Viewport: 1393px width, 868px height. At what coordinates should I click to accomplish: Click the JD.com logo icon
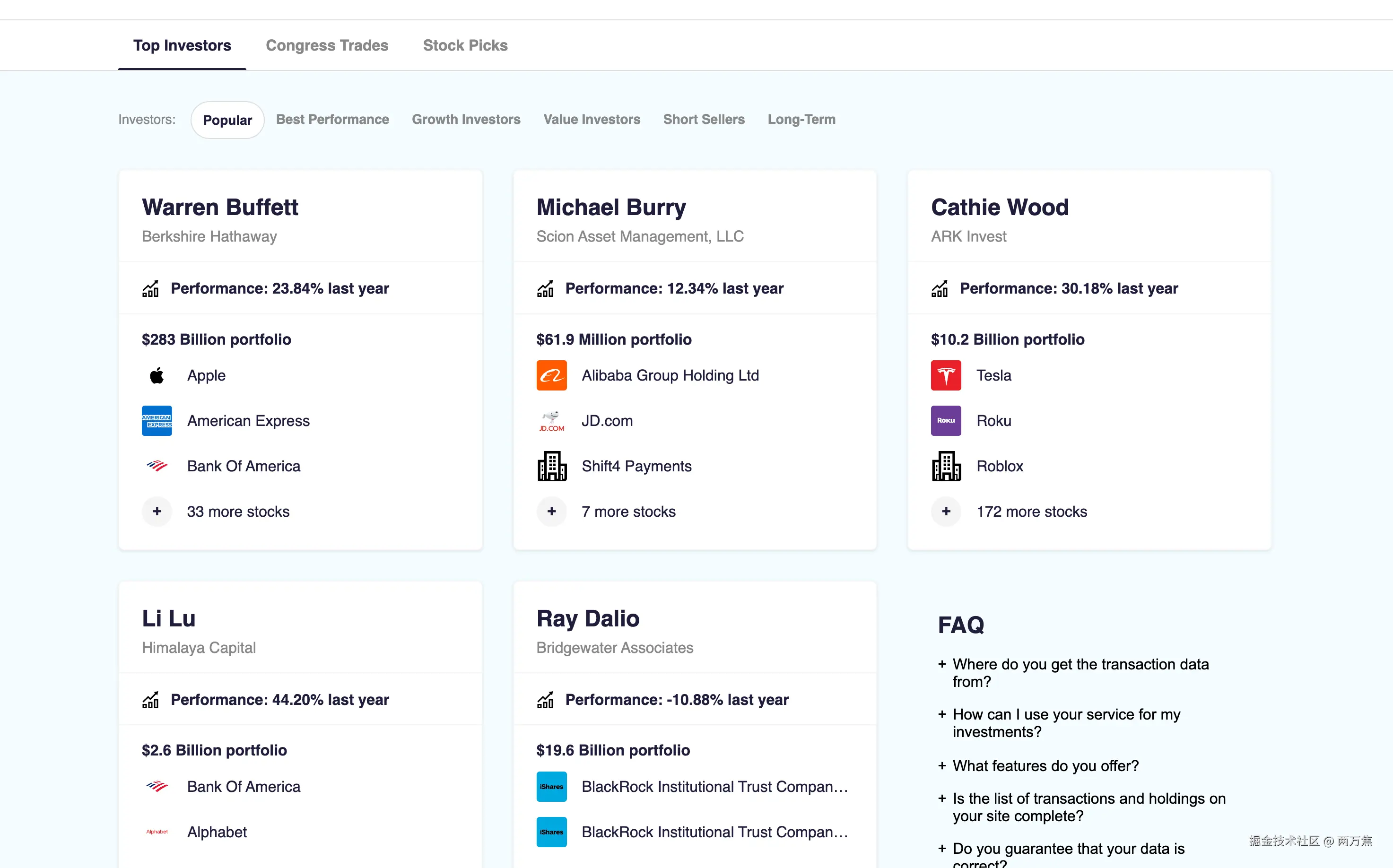tap(551, 421)
